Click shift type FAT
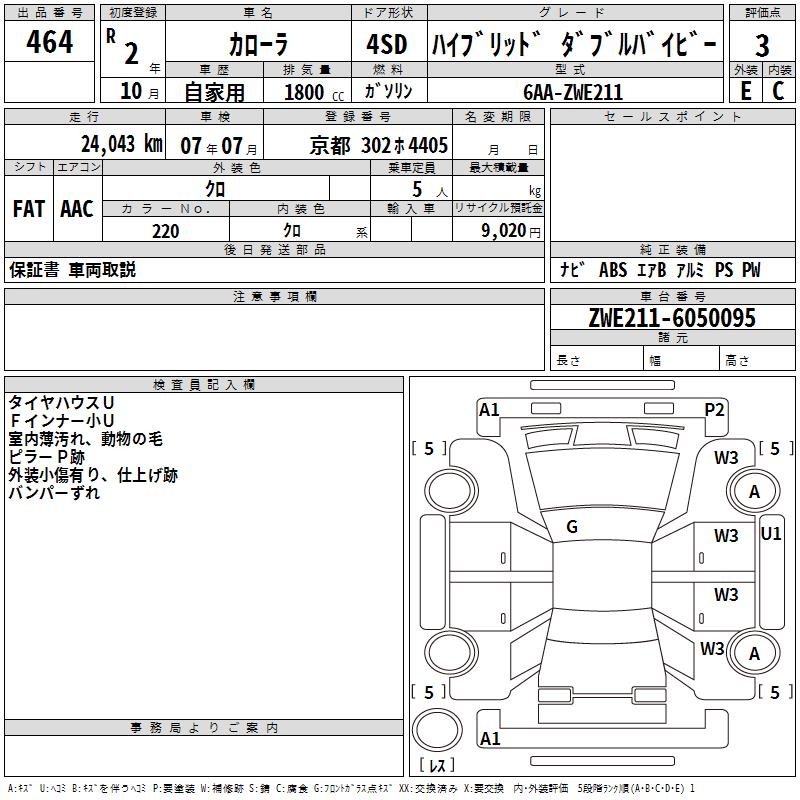The height and width of the screenshot is (800, 800). click(29, 209)
